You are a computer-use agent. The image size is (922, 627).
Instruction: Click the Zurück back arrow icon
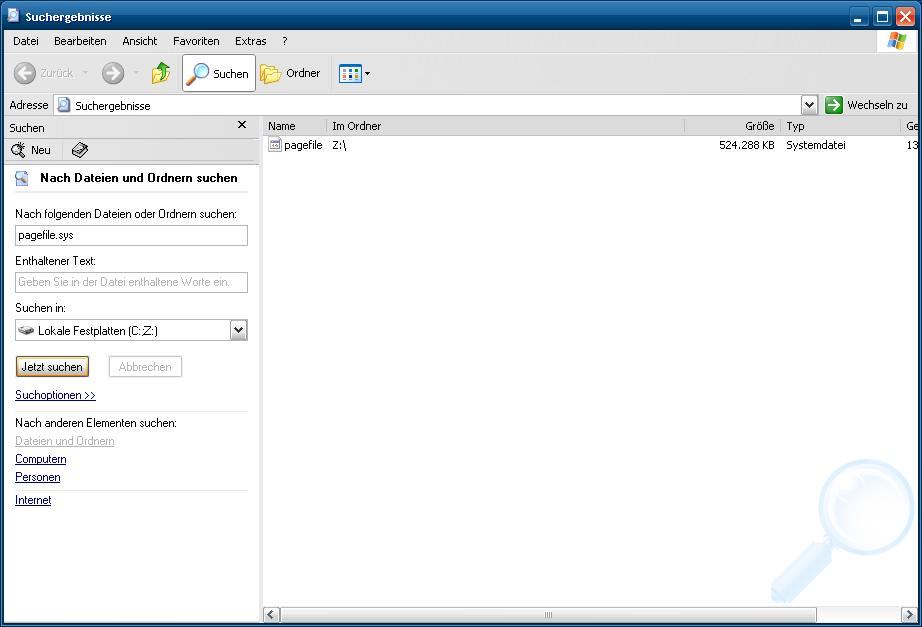coord(25,74)
